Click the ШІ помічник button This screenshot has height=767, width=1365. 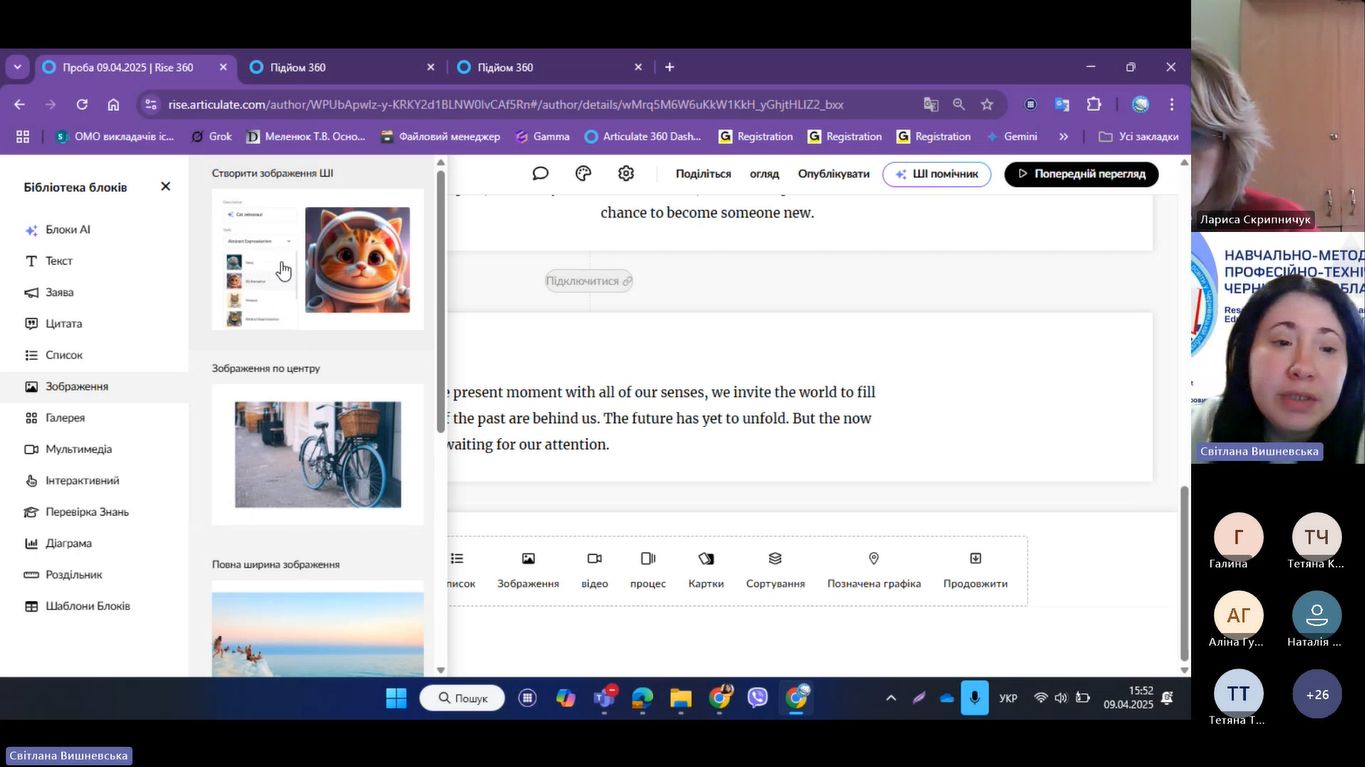tap(936, 174)
